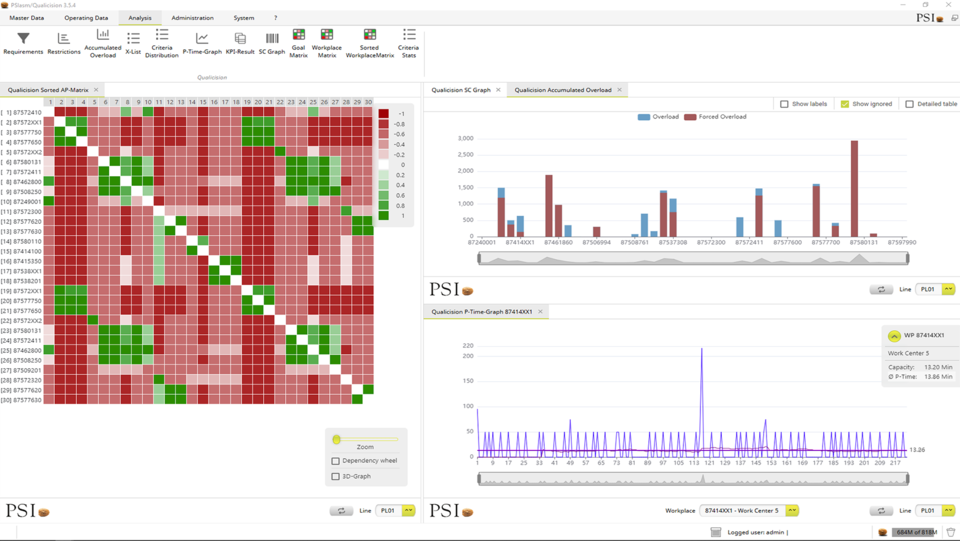The height and width of the screenshot is (541, 960).
Task: Open the Sorted WorkplaceMatrix
Action: tap(370, 44)
